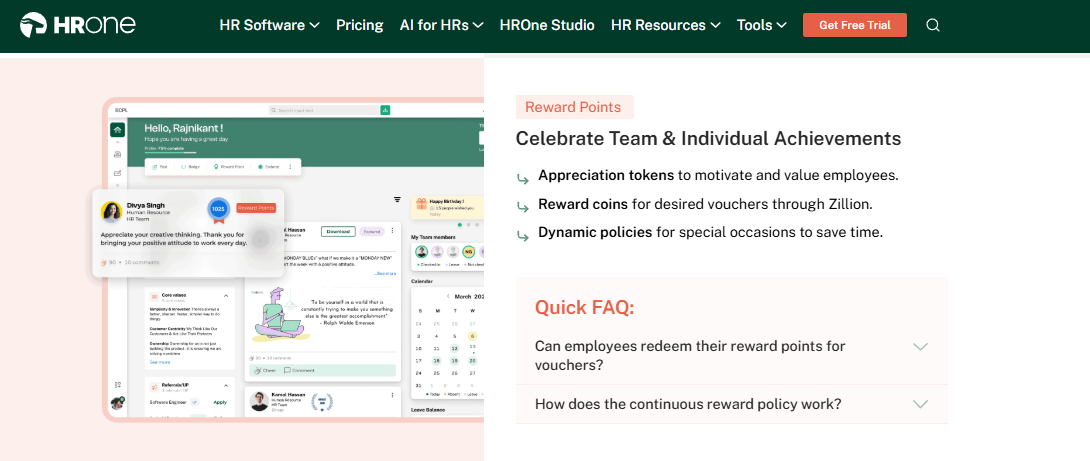The height and width of the screenshot is (461, 1090).
Task: Collapse the Core values card chevron
Action: [226, 297]
